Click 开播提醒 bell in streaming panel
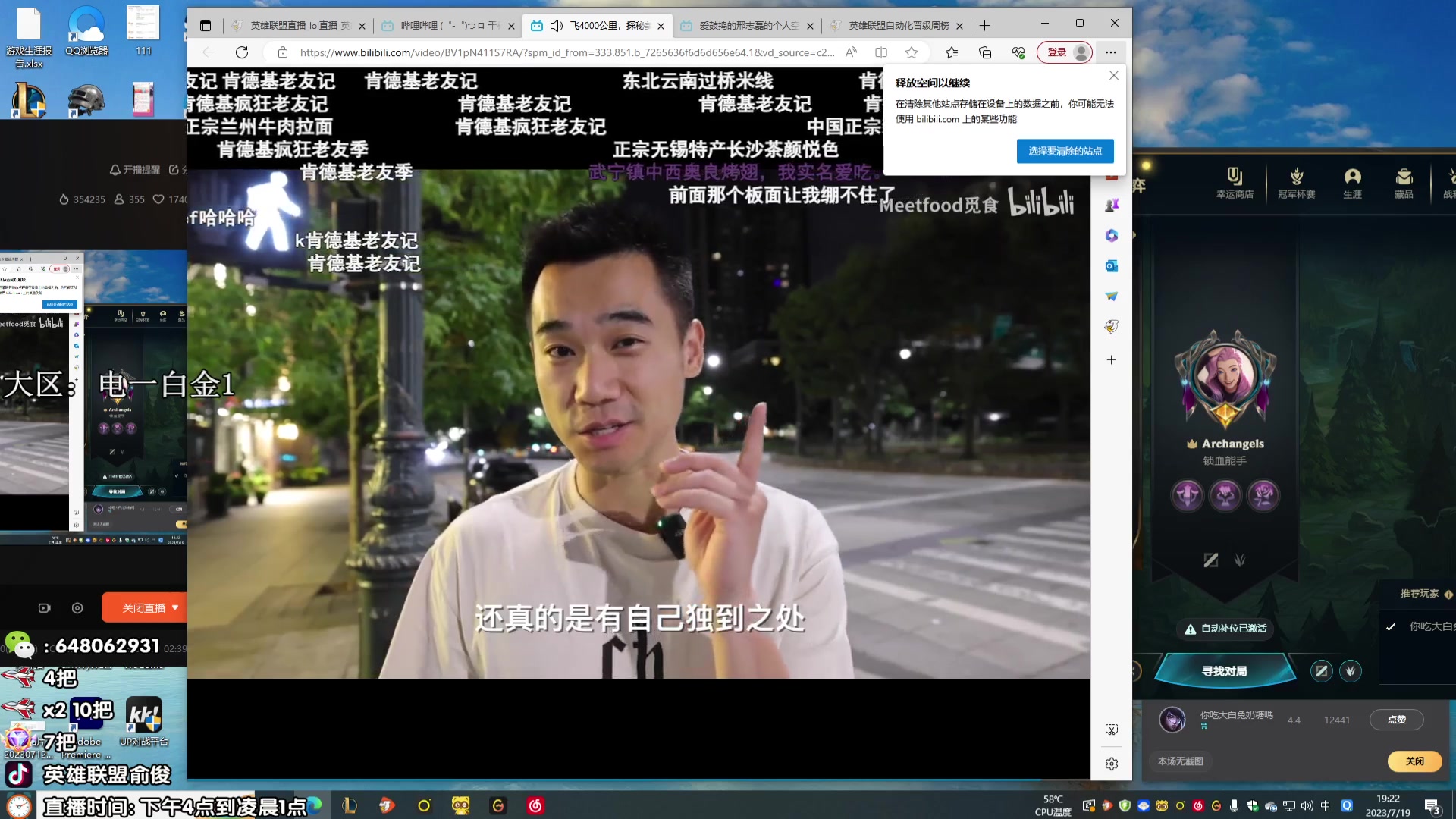This screenshot has height=819, width=1456. coord(134,170)
